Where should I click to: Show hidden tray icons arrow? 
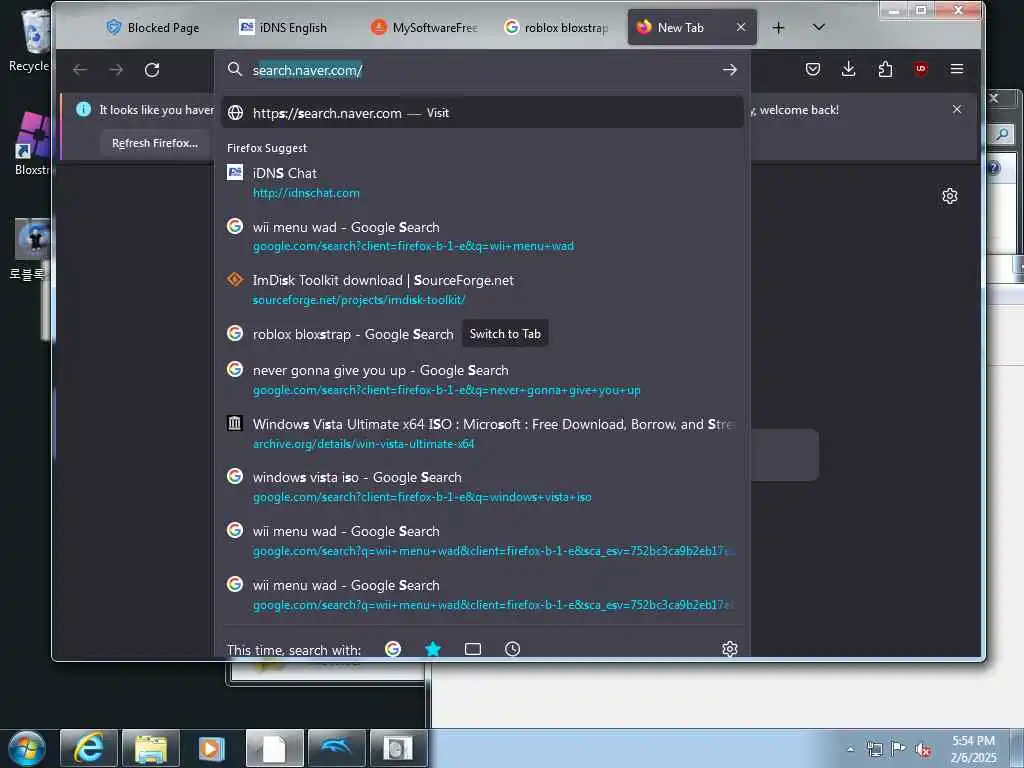pos(850,749)
